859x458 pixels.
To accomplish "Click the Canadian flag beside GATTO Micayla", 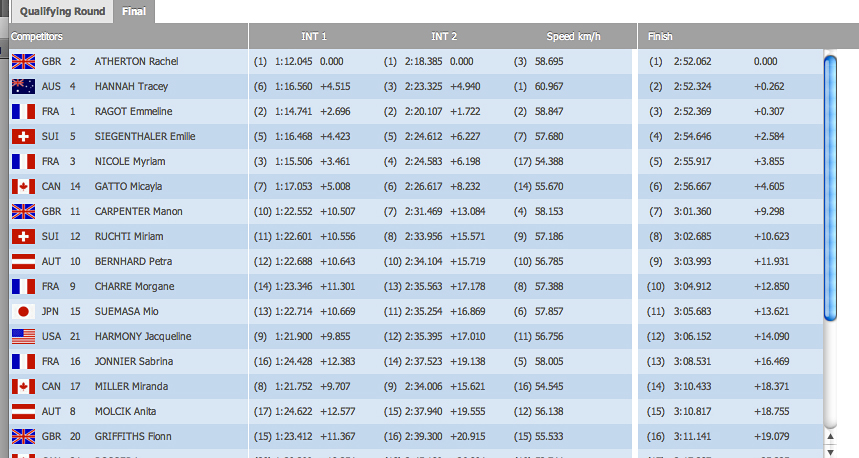I will click(x=22, y=186).
